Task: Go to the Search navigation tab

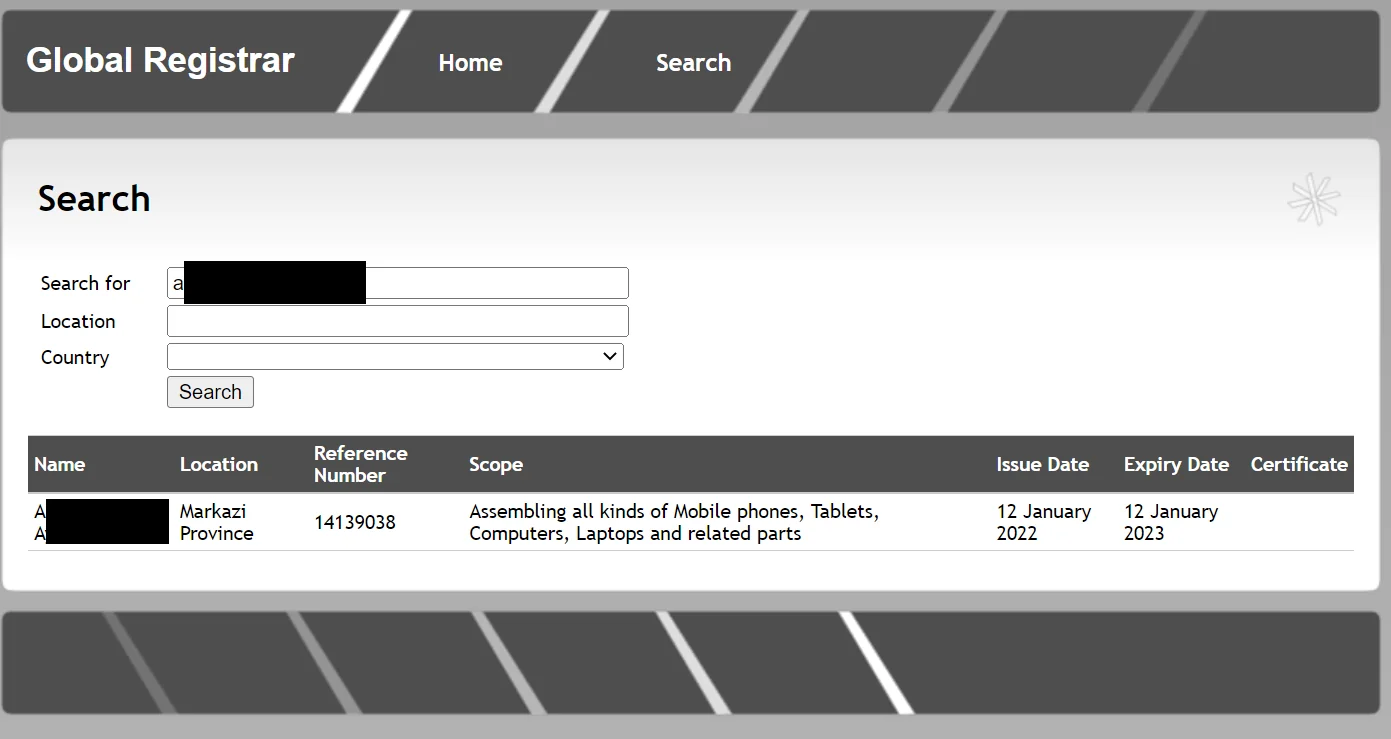Action: 693,63
